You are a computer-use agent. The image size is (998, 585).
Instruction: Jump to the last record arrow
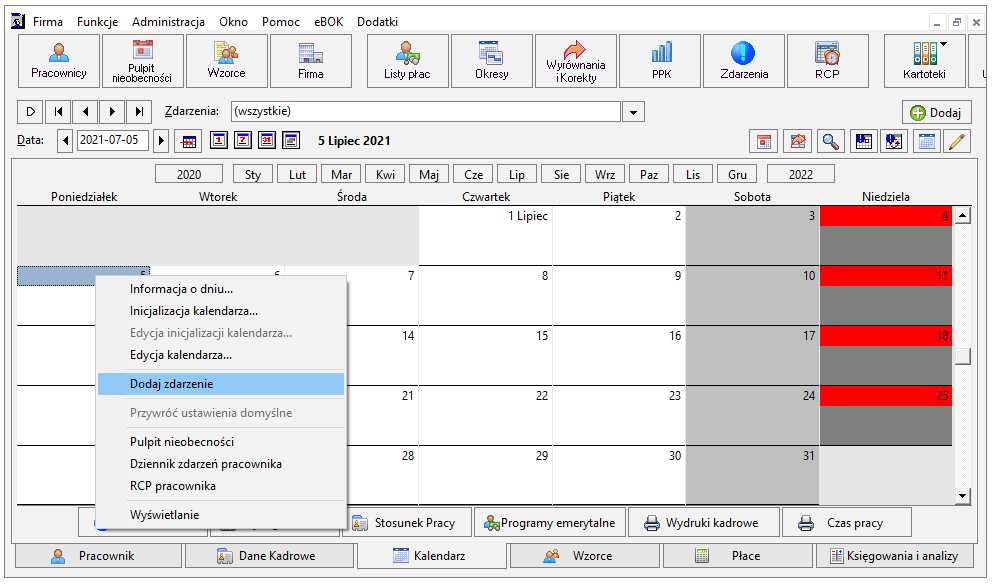coord(139,111)
